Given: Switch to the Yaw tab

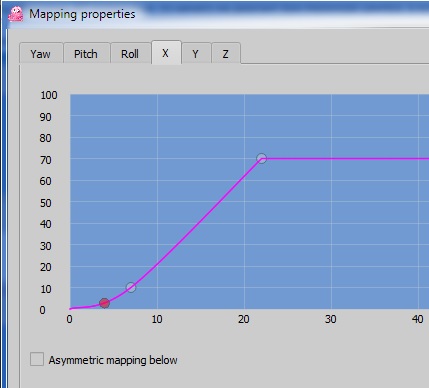Looking at the screenshot, I should coord(41,53).
